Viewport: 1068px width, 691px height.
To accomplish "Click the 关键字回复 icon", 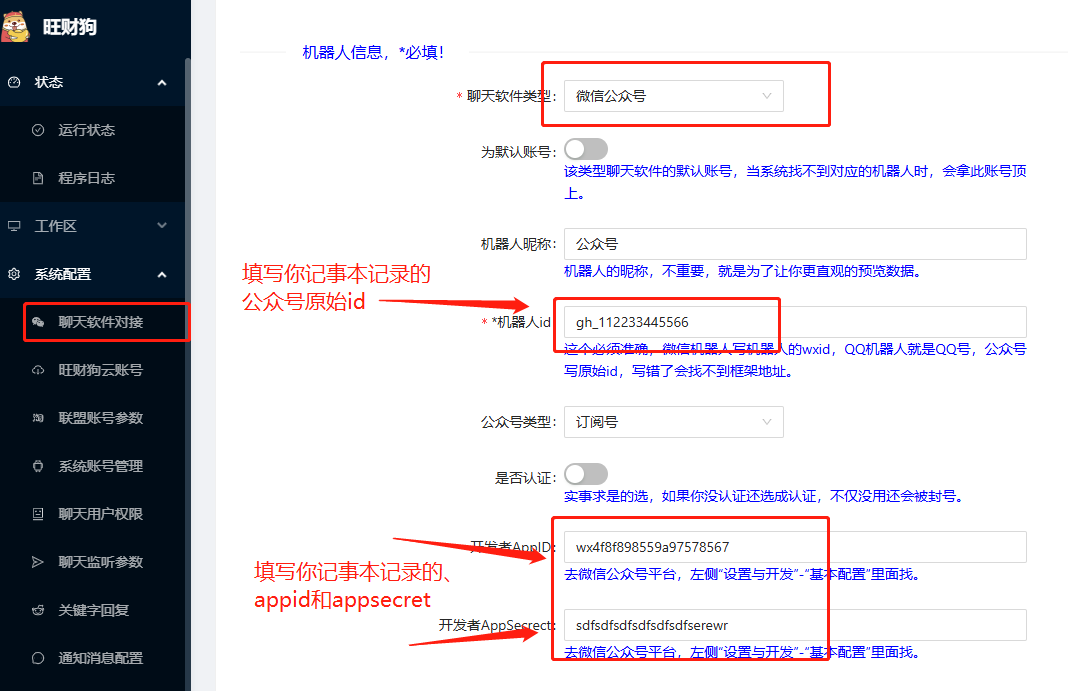I will [x=38, y=610].
